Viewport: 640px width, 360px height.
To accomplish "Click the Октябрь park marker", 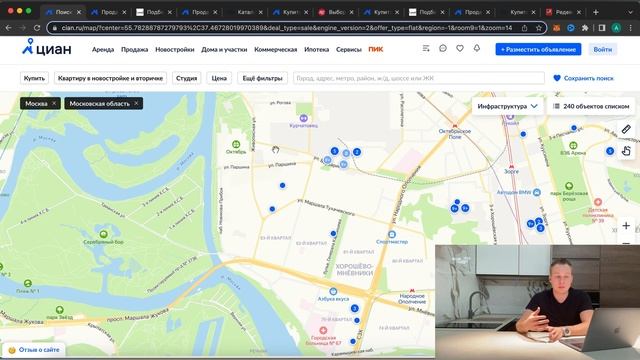I will 236,144.
